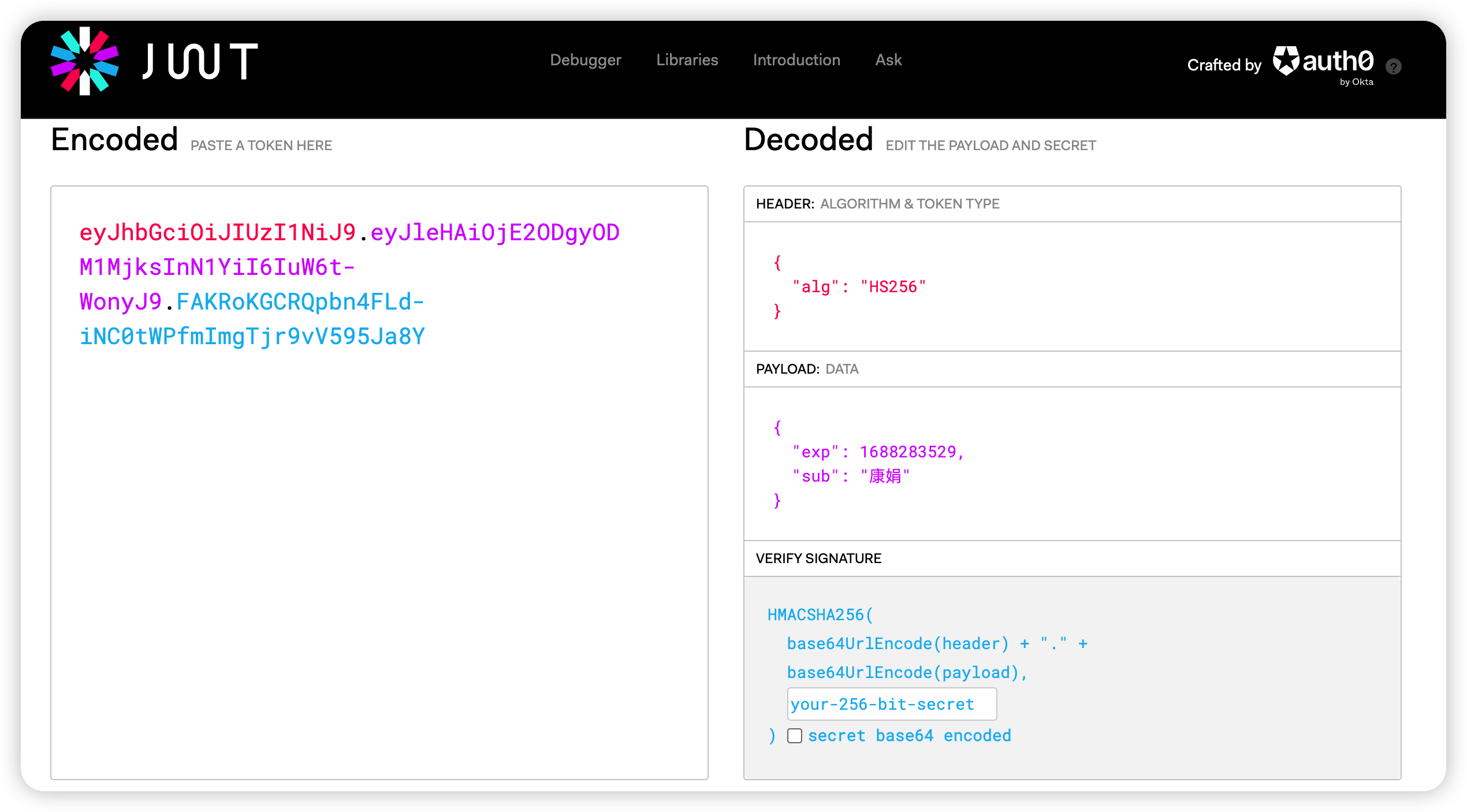
Task: Click the blue signature segment "iNC0tWPfmImgTjr9vV595Ja8Y"
Action: point(252,336)
